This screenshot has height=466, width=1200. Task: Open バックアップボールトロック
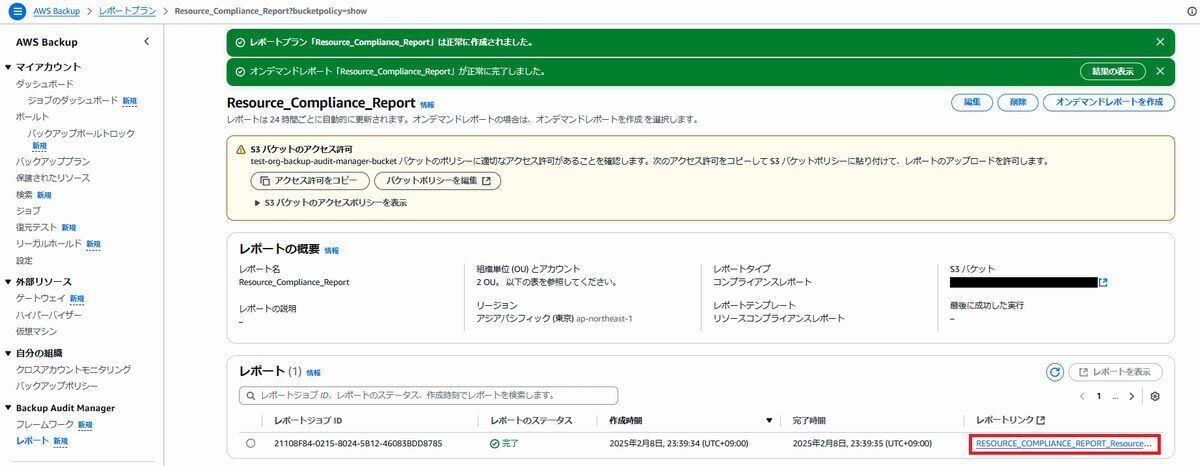pos(81,133)
